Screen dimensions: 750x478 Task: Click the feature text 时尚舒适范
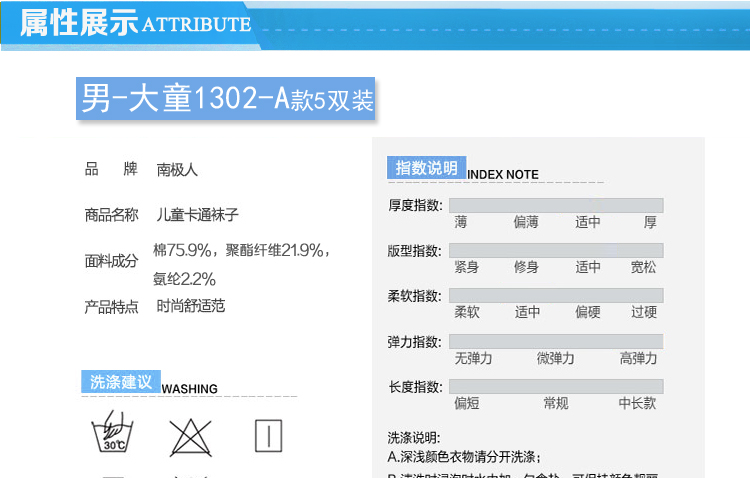pos(190,306)
